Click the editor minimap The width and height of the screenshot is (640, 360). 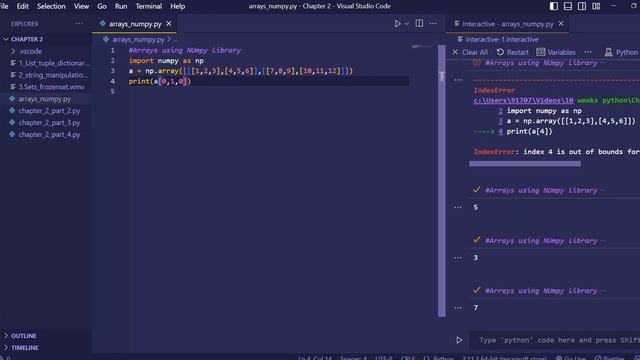[422, 47]
